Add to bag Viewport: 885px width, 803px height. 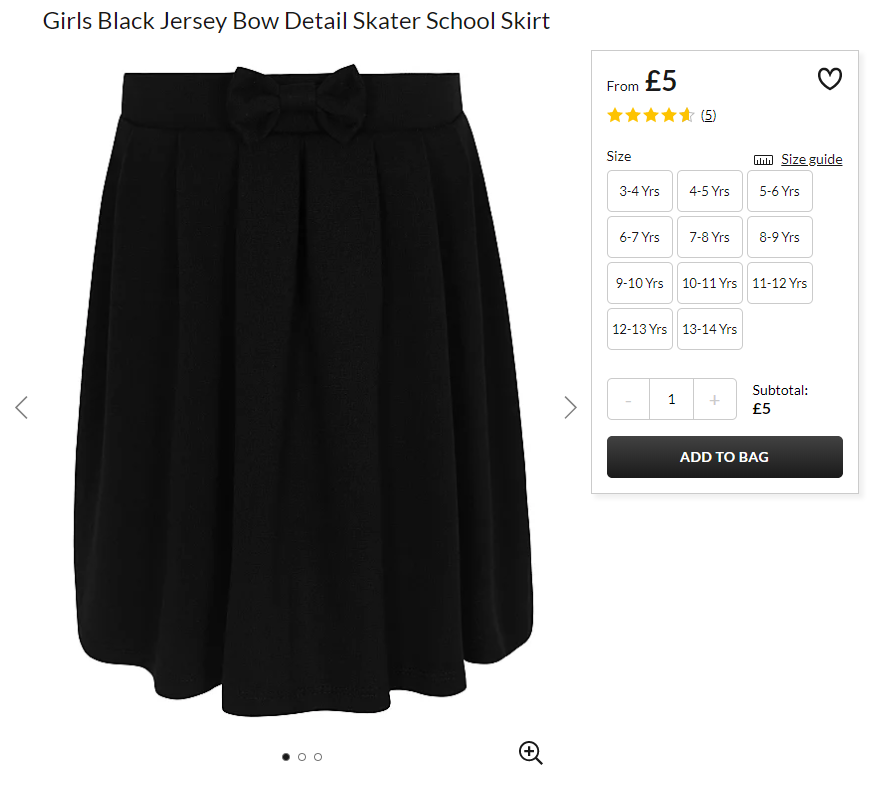click(725, 457)
